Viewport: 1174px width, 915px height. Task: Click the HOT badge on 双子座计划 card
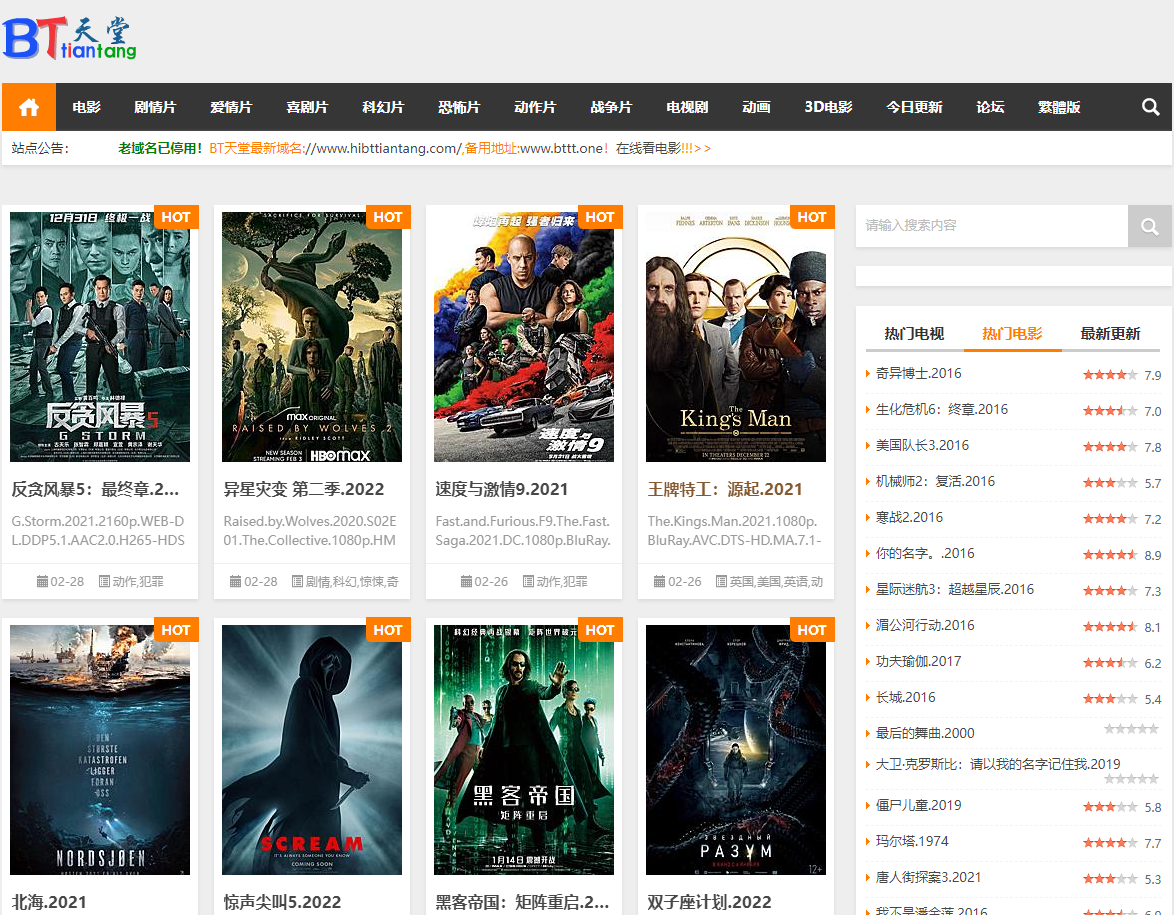click(x=812, y=630)
